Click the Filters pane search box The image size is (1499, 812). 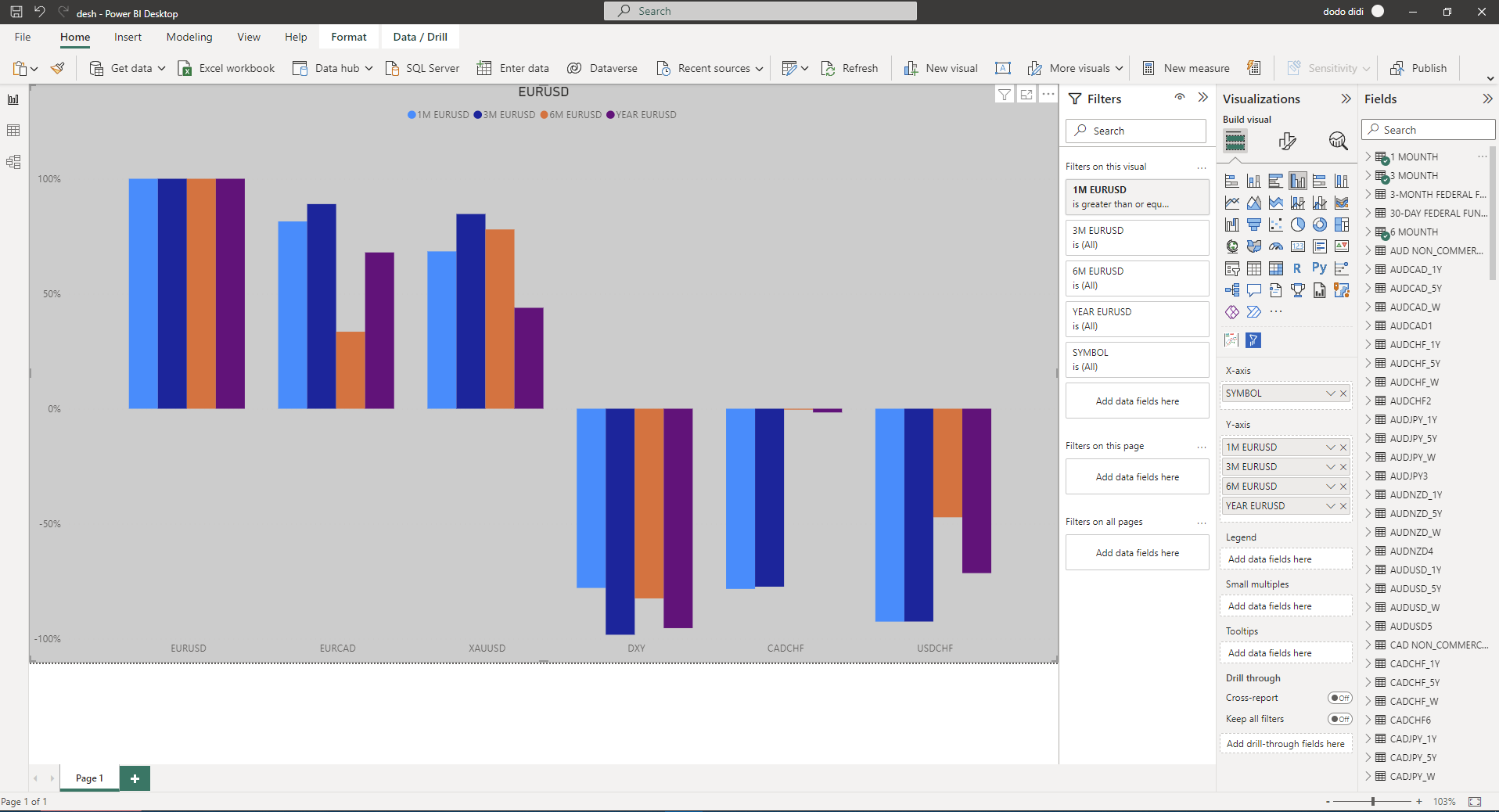coord(1136,131)
